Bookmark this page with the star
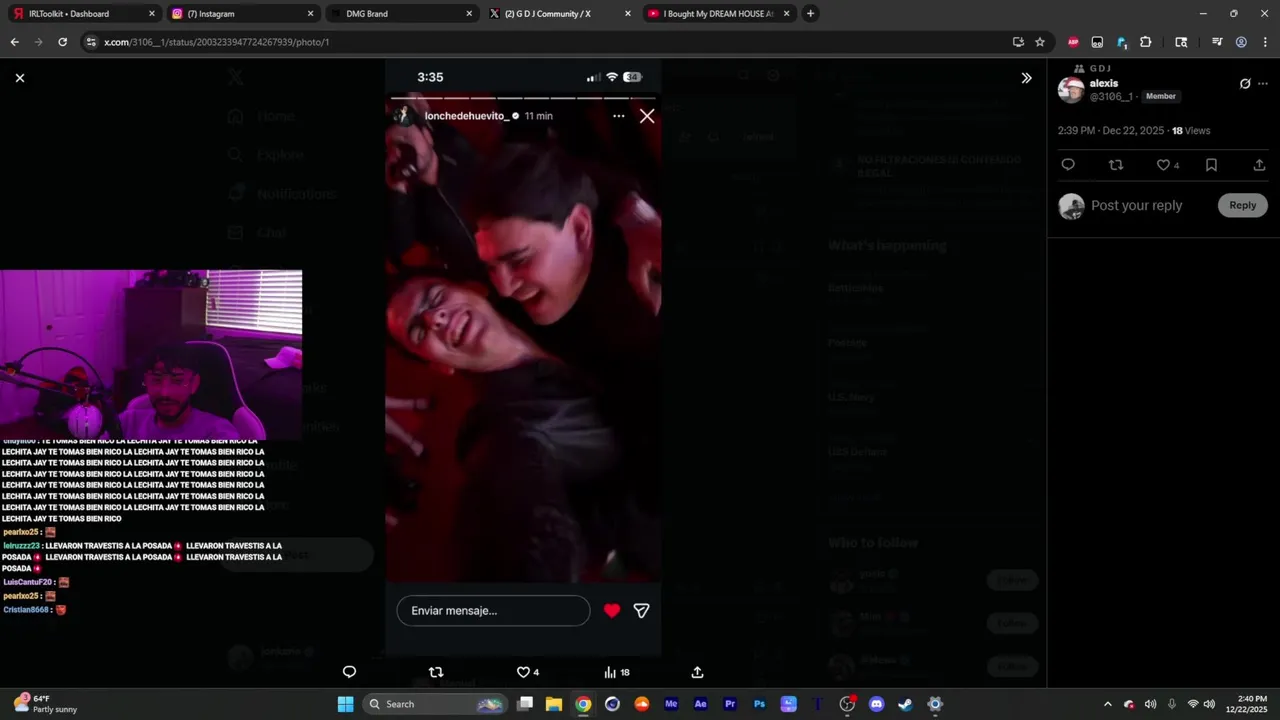Viewport: 1280px width, 720px height. click(1040, 42)
